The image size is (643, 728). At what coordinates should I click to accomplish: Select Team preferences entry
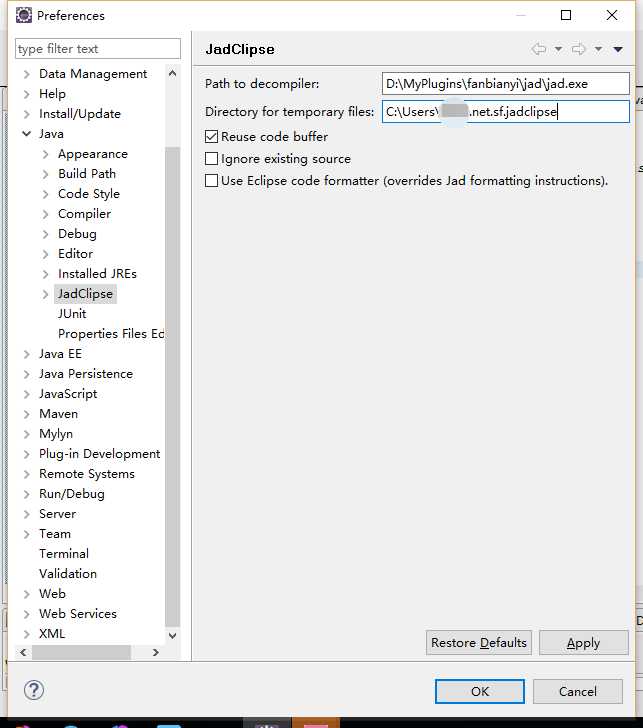(x=55, y=533)
